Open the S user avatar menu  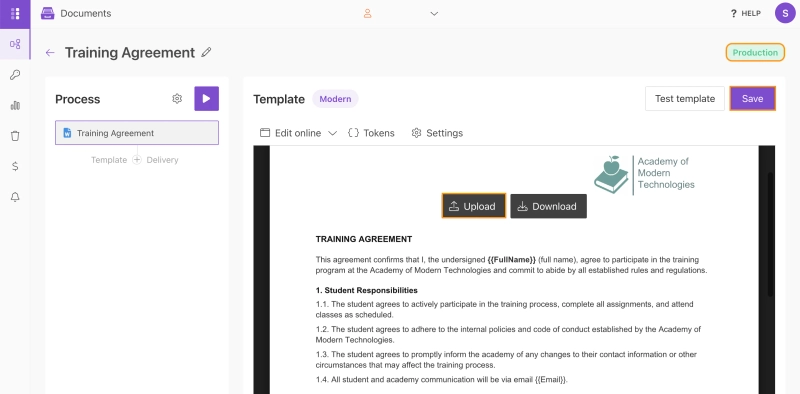[785, 13]
